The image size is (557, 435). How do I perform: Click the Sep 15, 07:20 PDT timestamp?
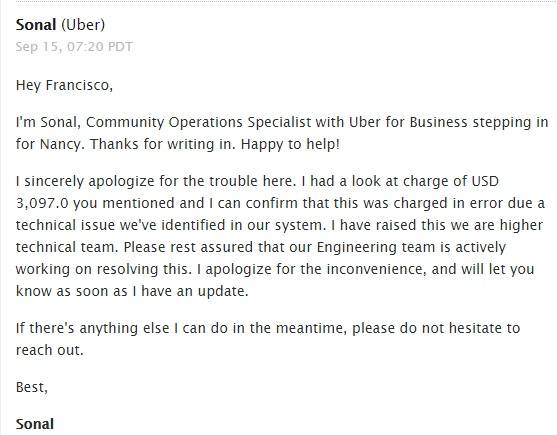pyautogui.click(x=74, y=47)
